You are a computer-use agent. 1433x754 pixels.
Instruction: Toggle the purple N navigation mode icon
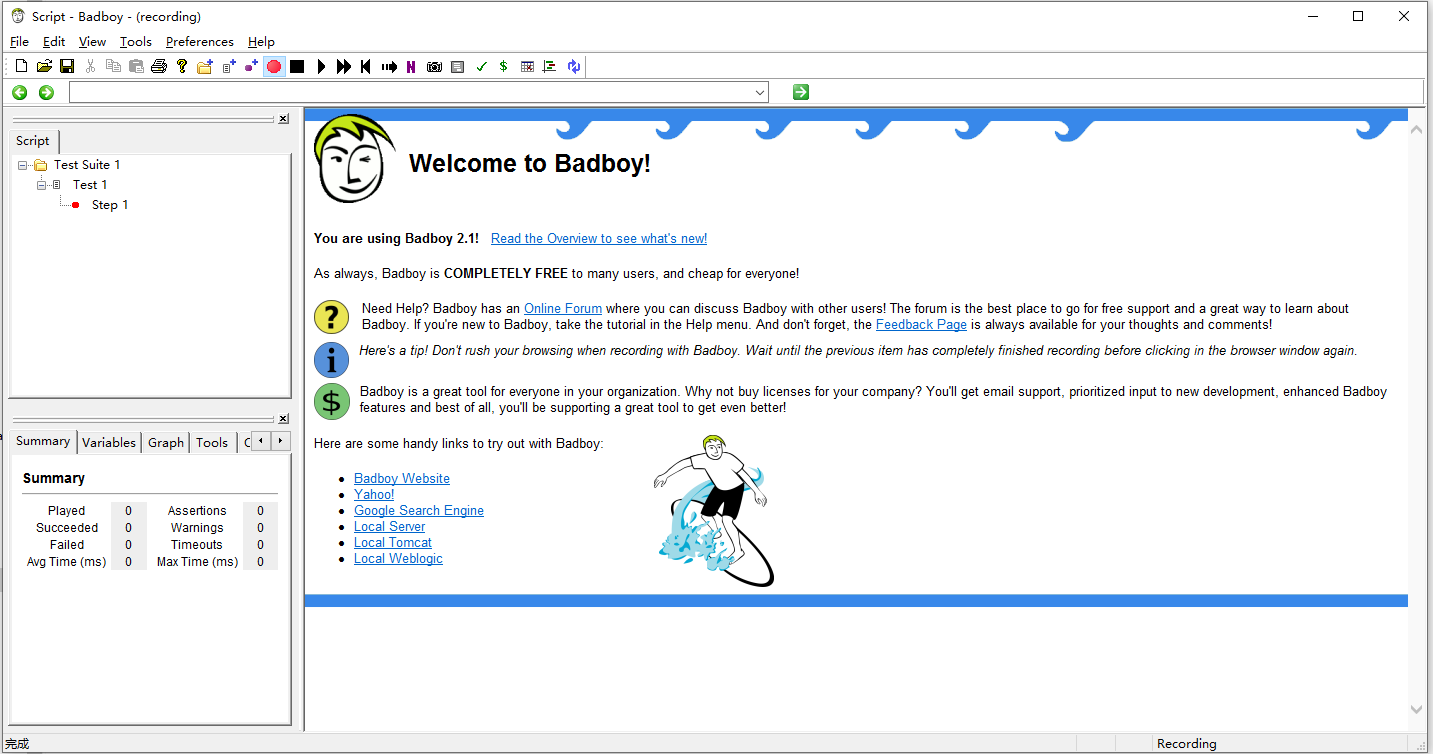[411, 67]
